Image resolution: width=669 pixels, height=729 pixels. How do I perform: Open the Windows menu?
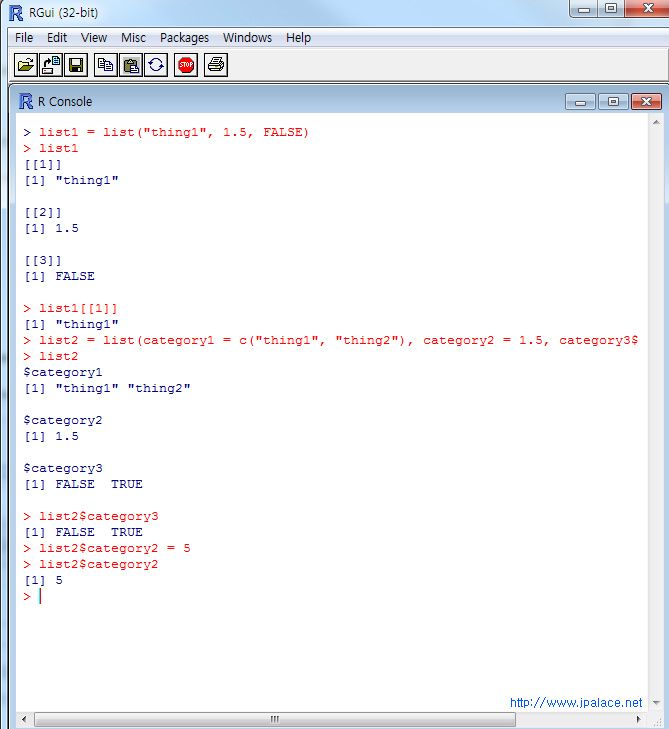pos(247,38)
